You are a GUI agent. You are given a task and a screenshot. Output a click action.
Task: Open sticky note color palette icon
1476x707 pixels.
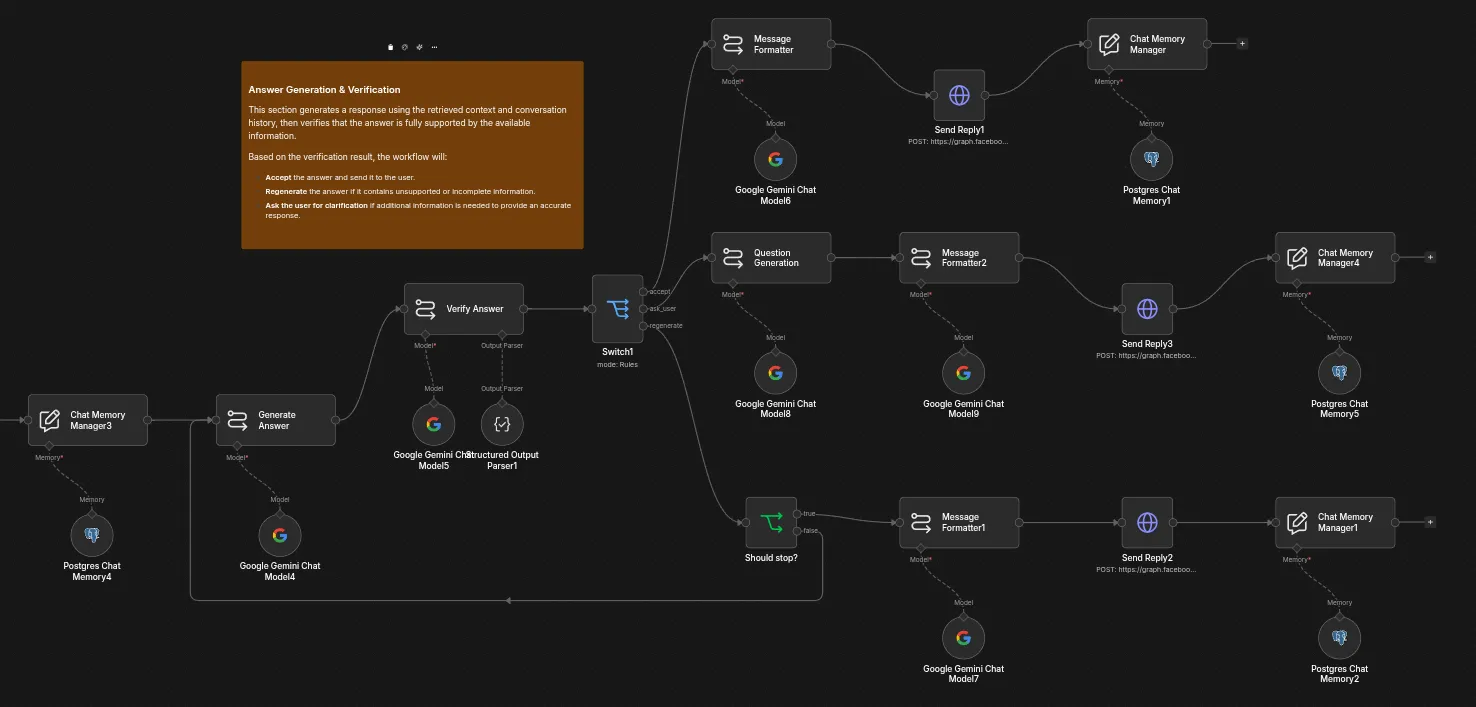(x=405, y=47)
